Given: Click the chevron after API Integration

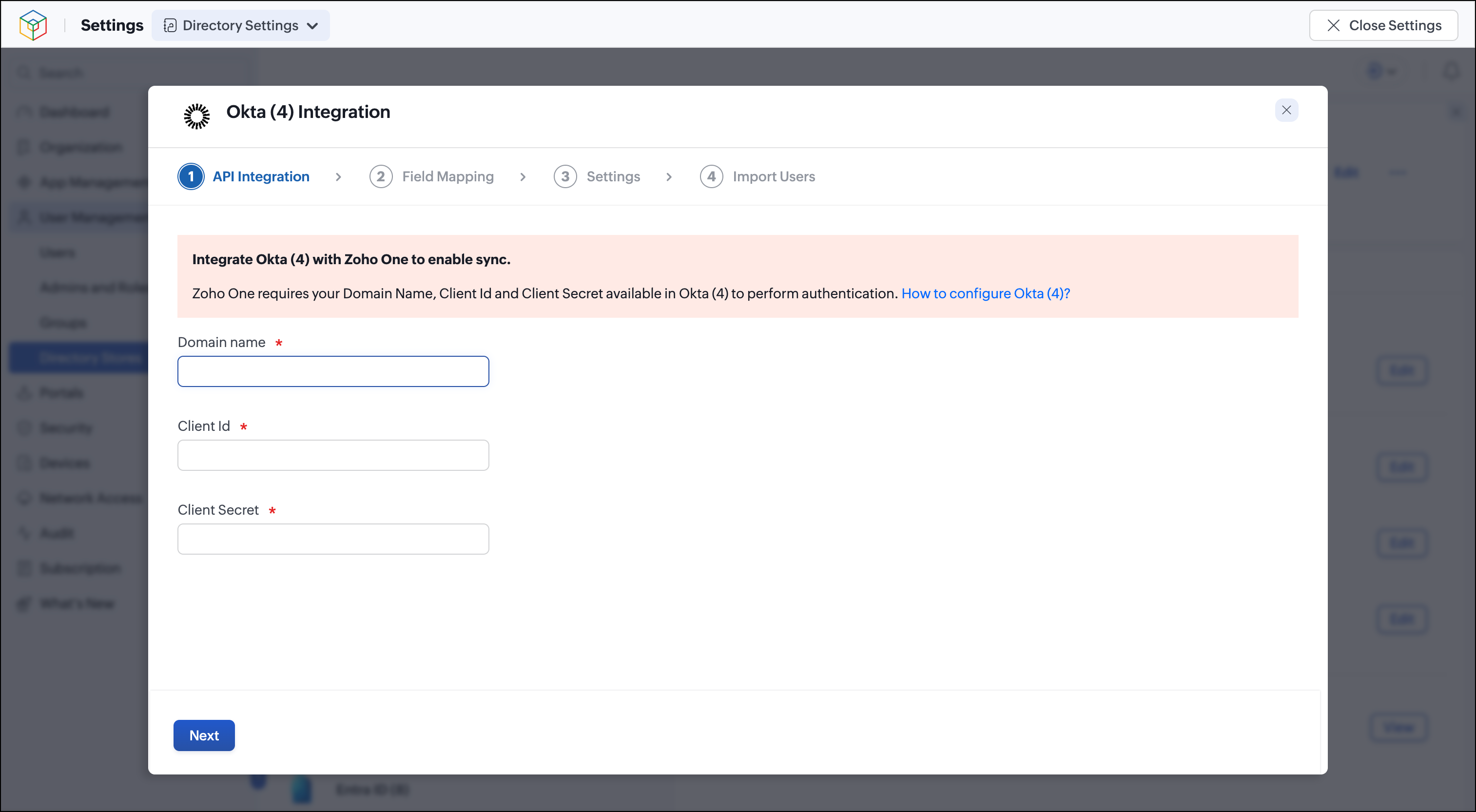Looking at the screenshot, I should pyautogui.click(x=338, y=177).
